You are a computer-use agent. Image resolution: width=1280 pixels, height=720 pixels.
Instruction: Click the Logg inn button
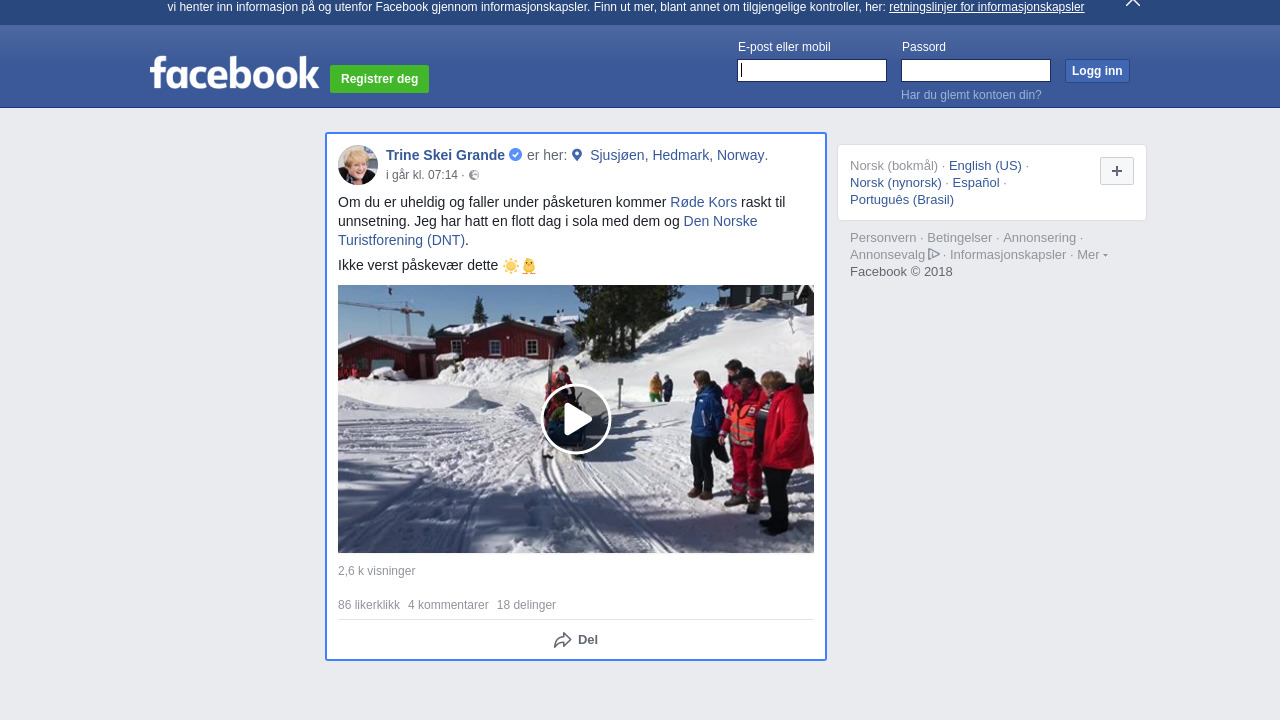click(1097, 71)
